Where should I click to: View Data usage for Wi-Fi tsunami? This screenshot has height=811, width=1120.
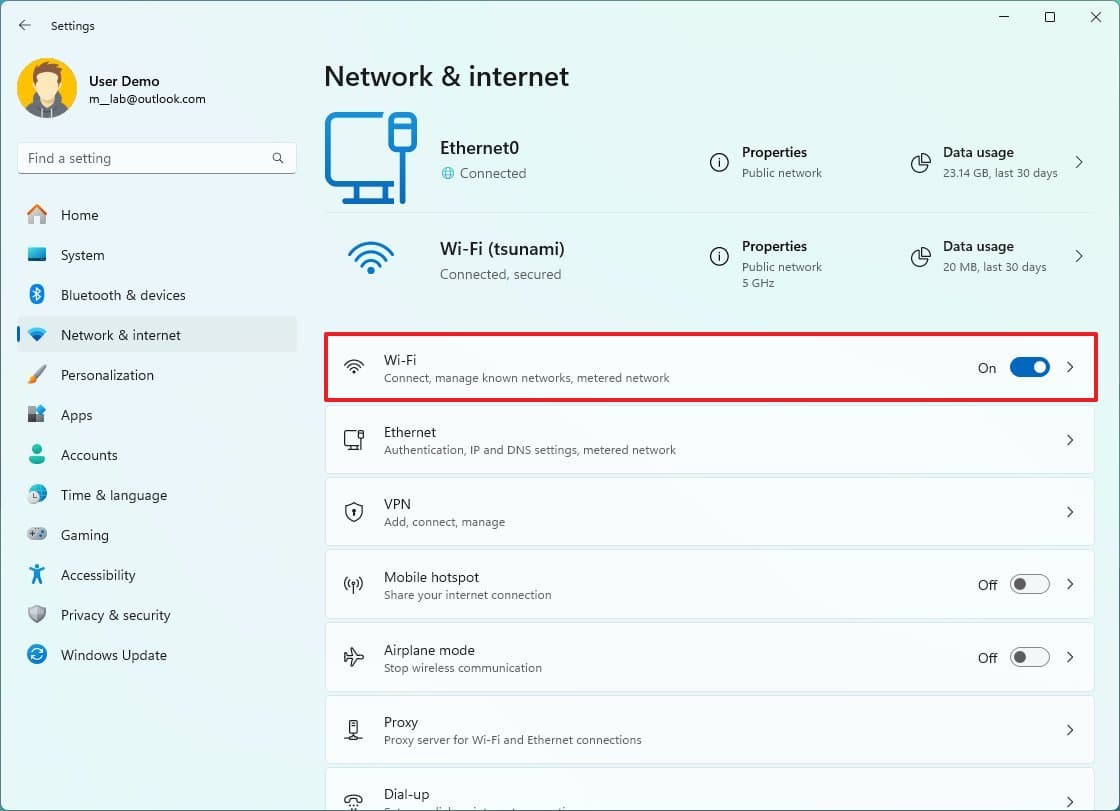click(x=978, y=256)
